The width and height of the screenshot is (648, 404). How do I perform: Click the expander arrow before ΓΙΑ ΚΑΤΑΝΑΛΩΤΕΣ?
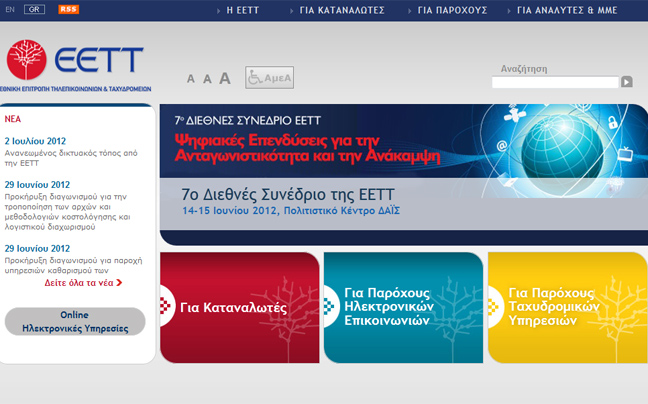coord(292,11)
